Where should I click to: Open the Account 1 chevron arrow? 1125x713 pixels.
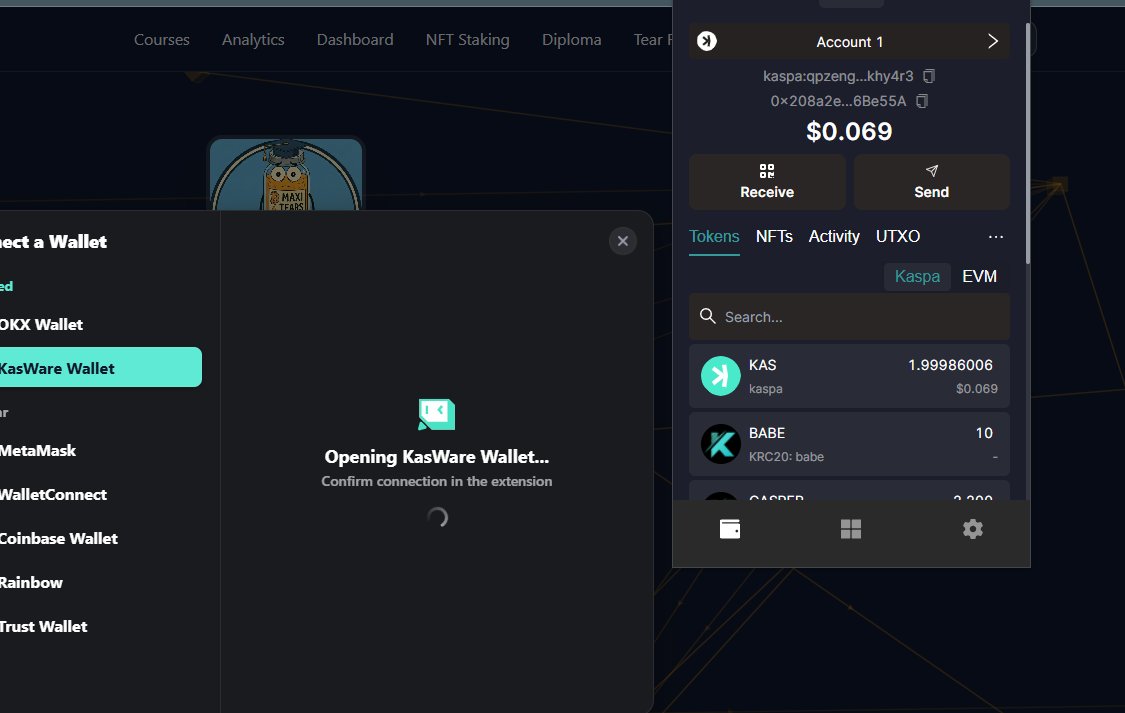(993, 42)
